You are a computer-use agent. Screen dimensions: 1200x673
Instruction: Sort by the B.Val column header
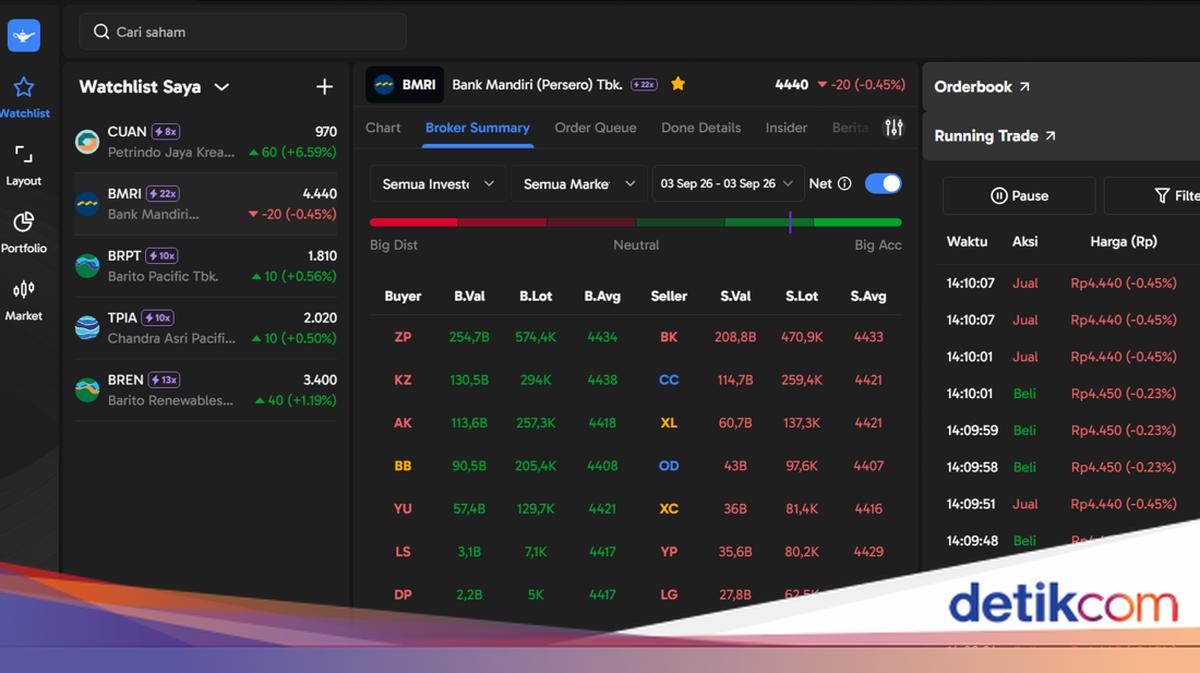tap(469, 296)
